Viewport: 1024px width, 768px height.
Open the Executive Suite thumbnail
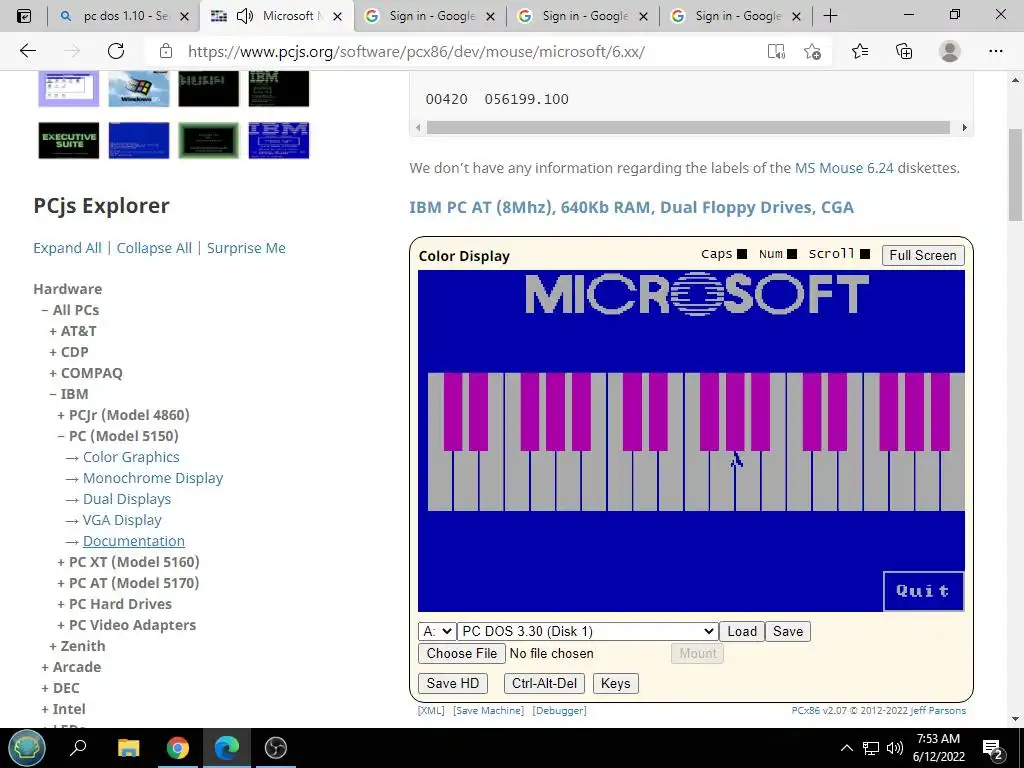click(69, 140)
